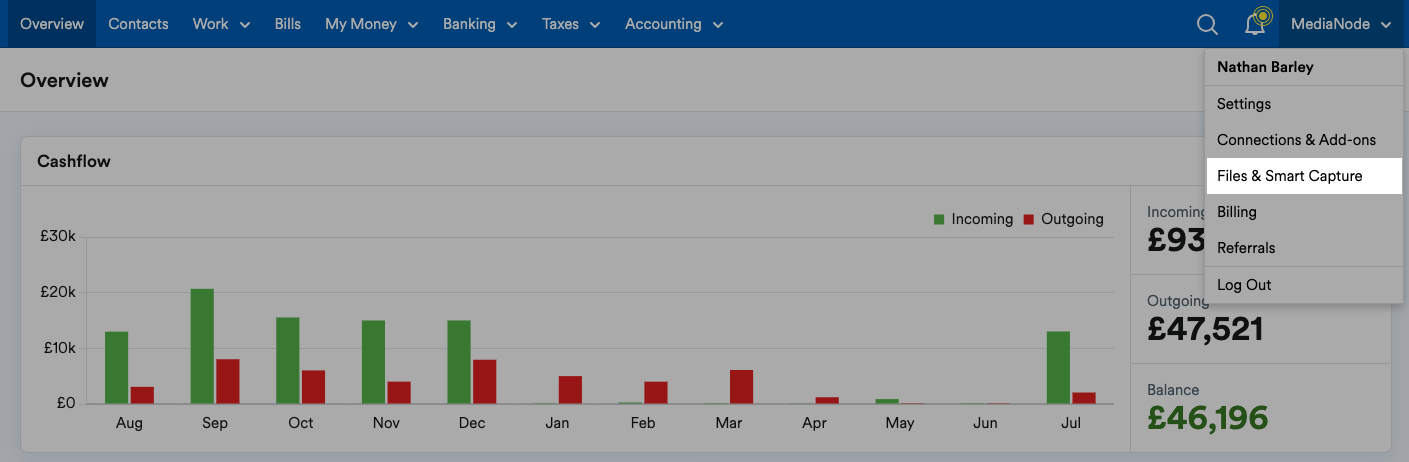Click the green Incoming legend swatch

(x=939, y=219)
